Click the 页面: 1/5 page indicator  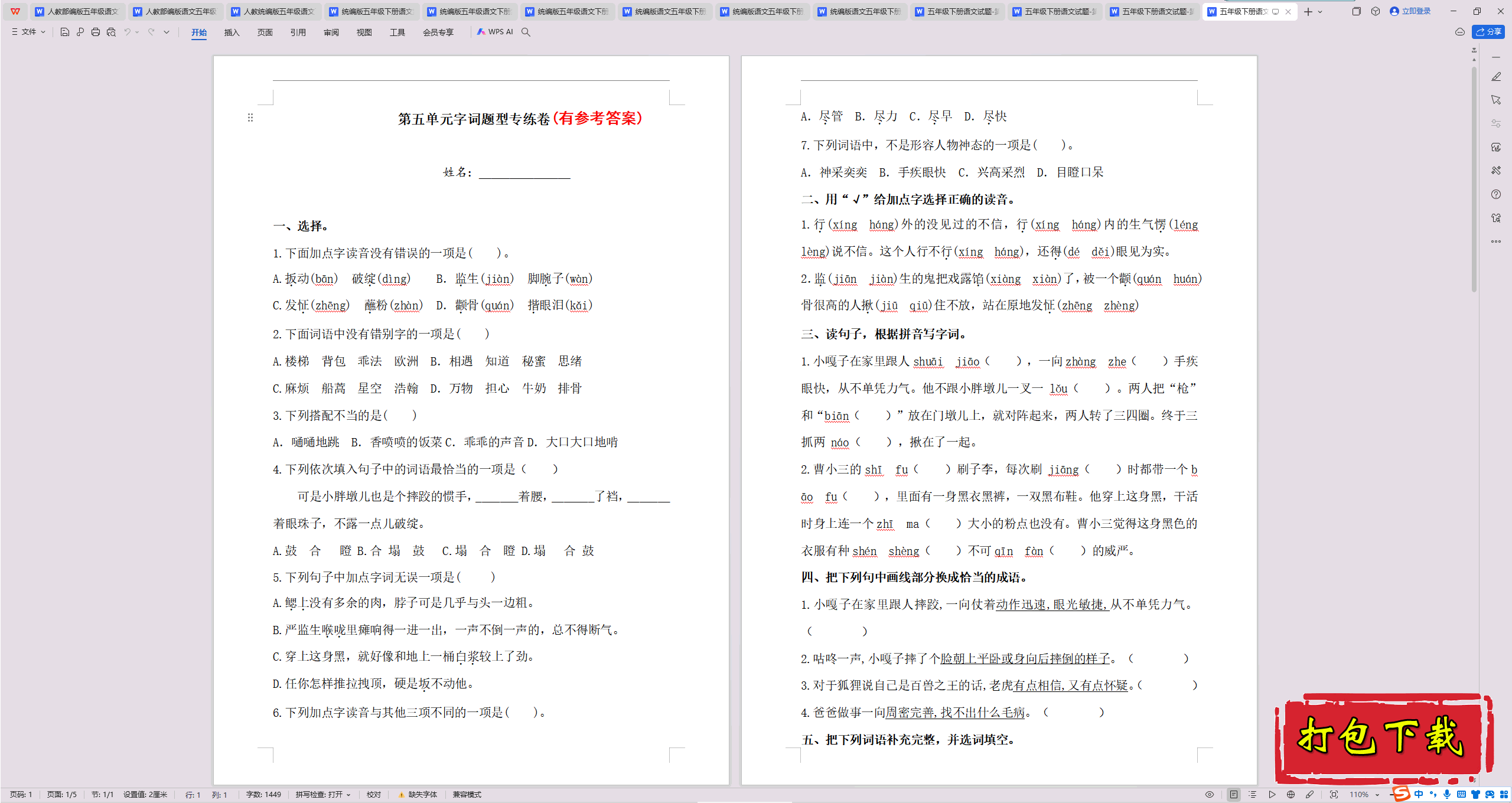click(62, 795)
